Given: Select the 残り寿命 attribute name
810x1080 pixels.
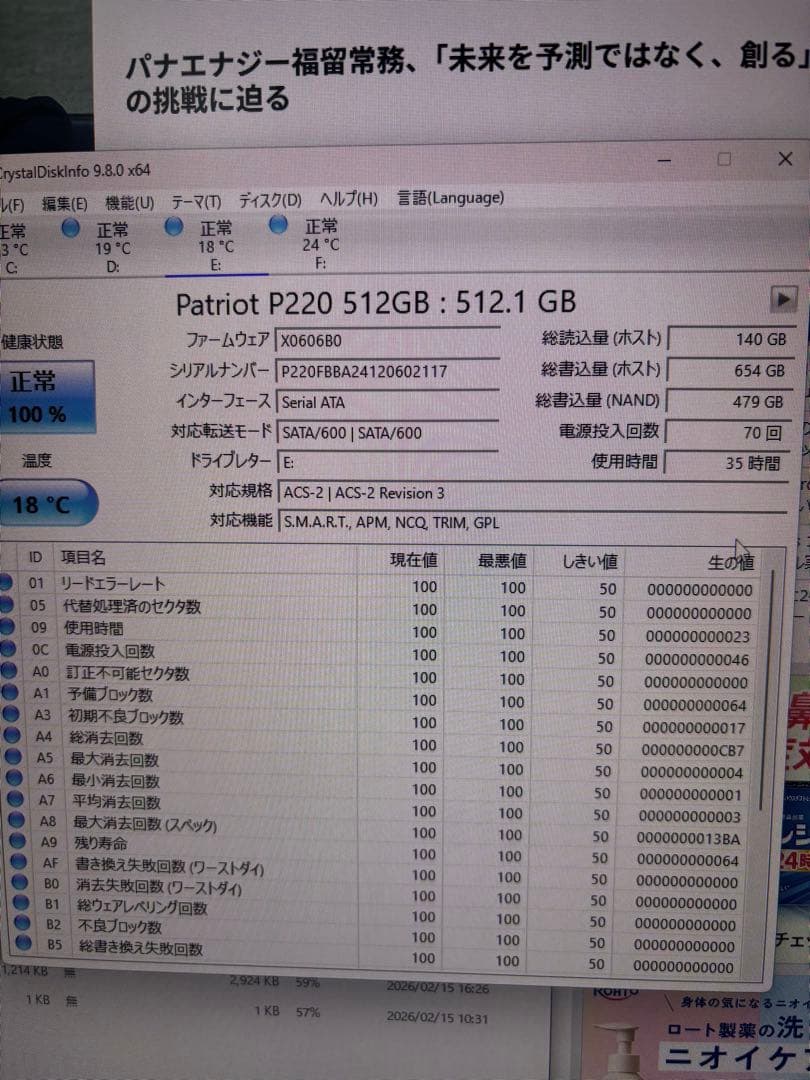Looking at the screenshot, I should (101, 842).
